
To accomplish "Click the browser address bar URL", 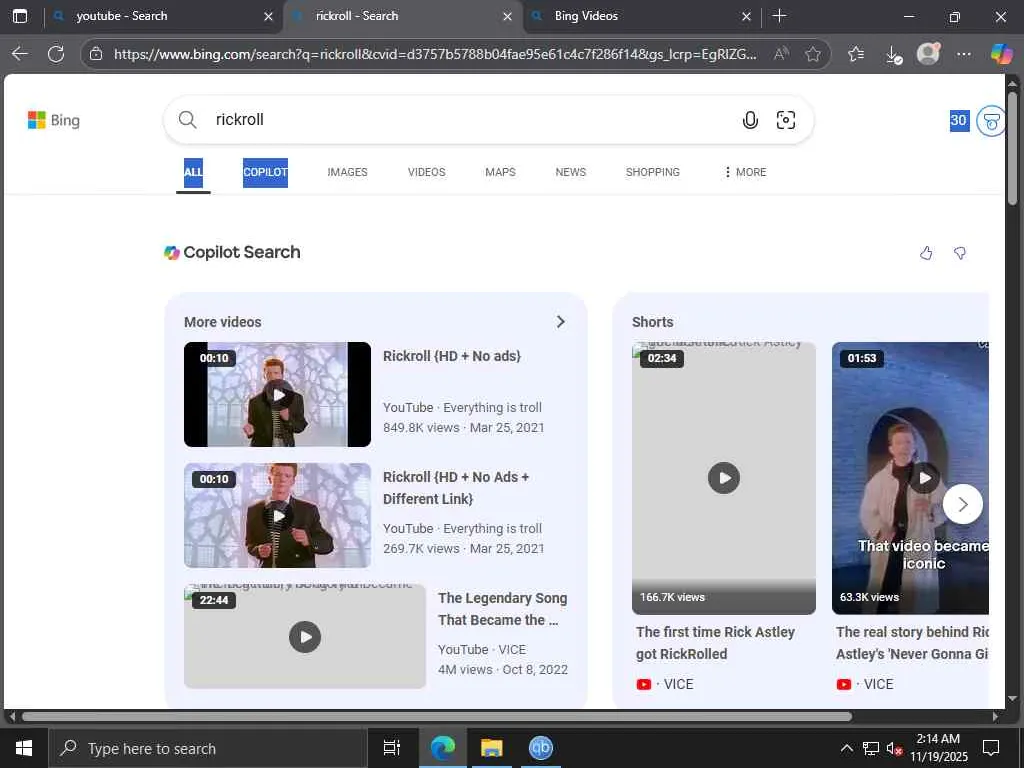I will pyautogui.click(x=435, y=54).
